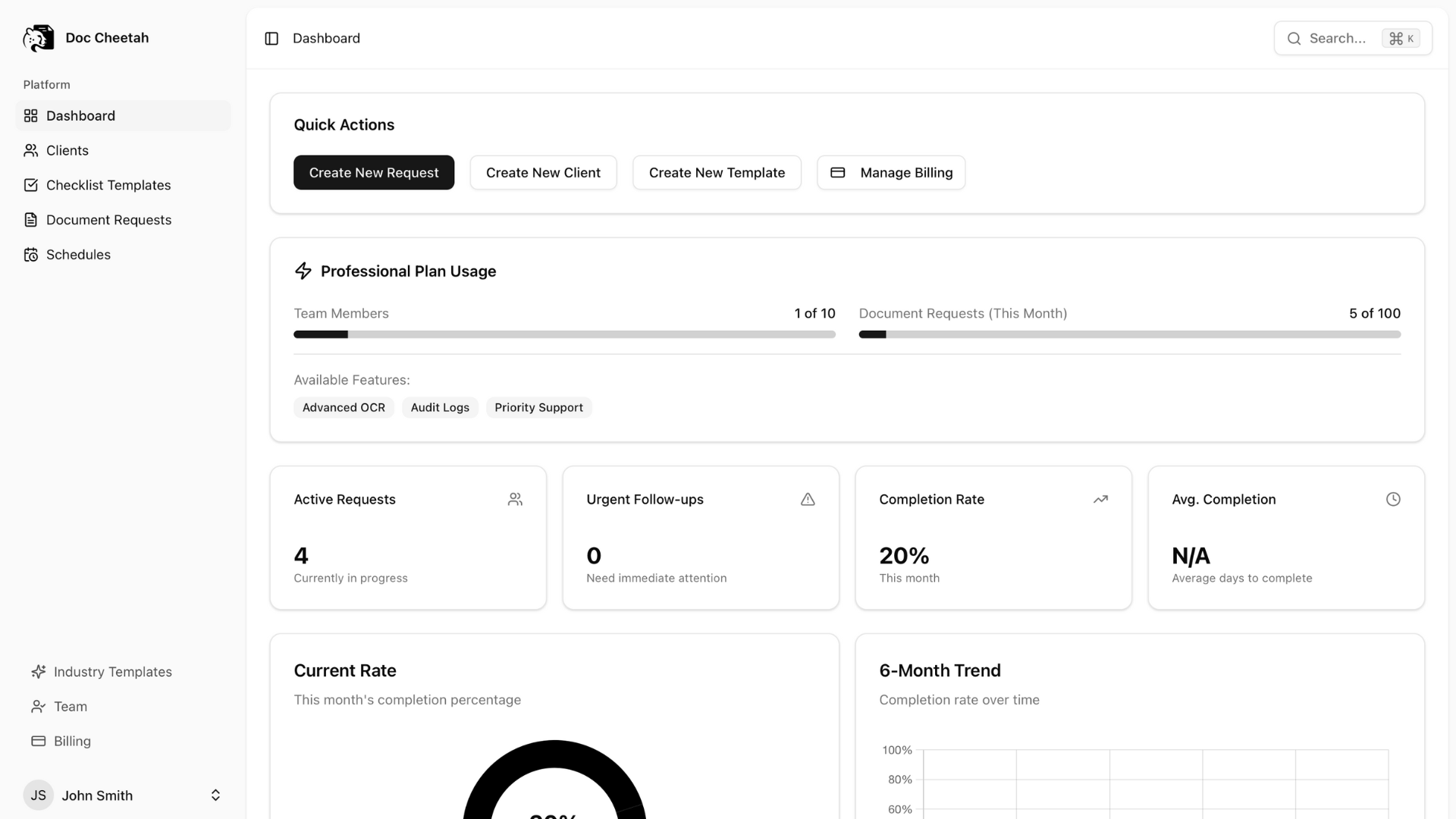Click the "100%" chart axis label

click(896, 750)
